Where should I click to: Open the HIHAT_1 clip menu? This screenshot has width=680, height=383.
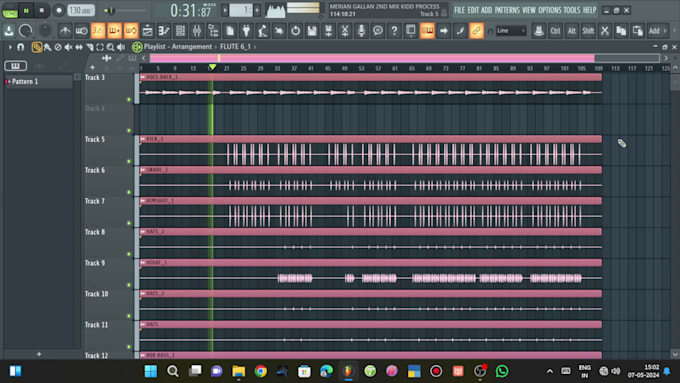click(143, 262)
